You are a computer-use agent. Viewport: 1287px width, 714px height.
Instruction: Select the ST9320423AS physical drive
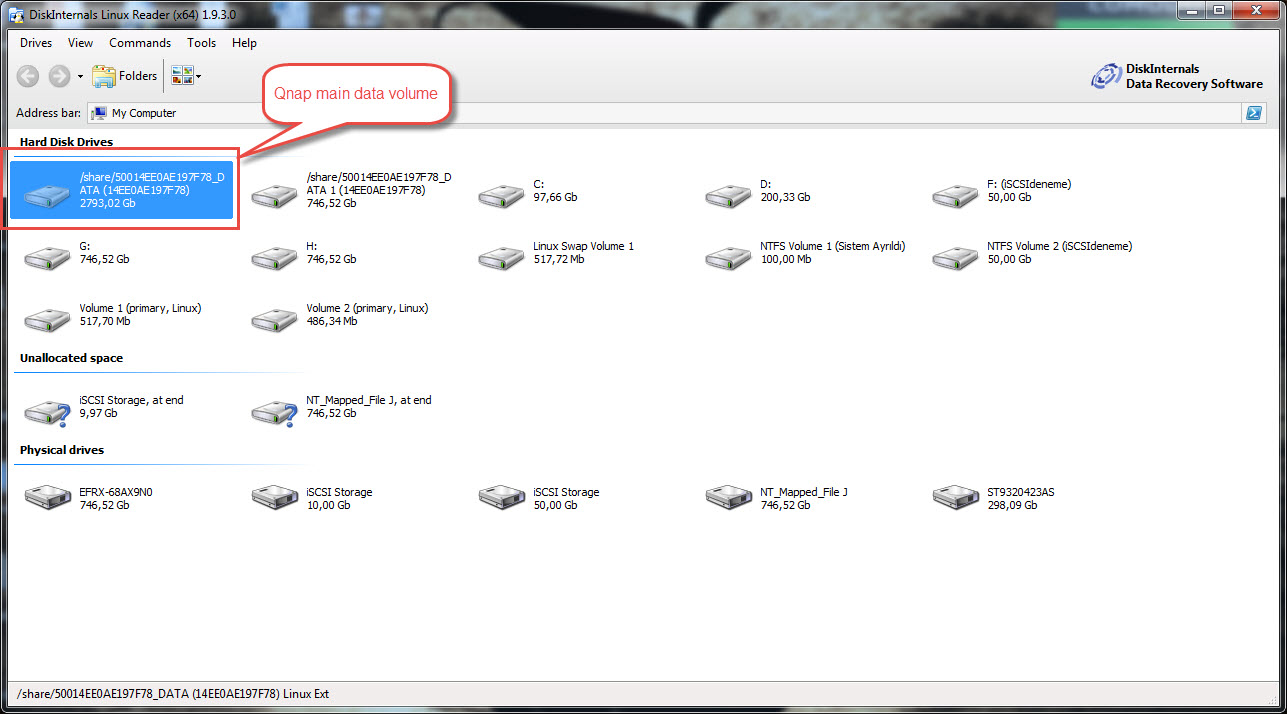click(x=993, y=499)
